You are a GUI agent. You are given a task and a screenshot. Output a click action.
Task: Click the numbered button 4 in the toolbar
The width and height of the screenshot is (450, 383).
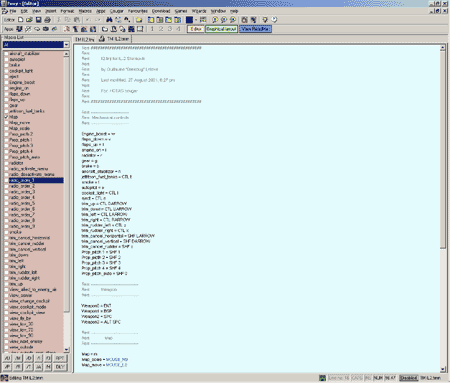[x=178, y=29]
